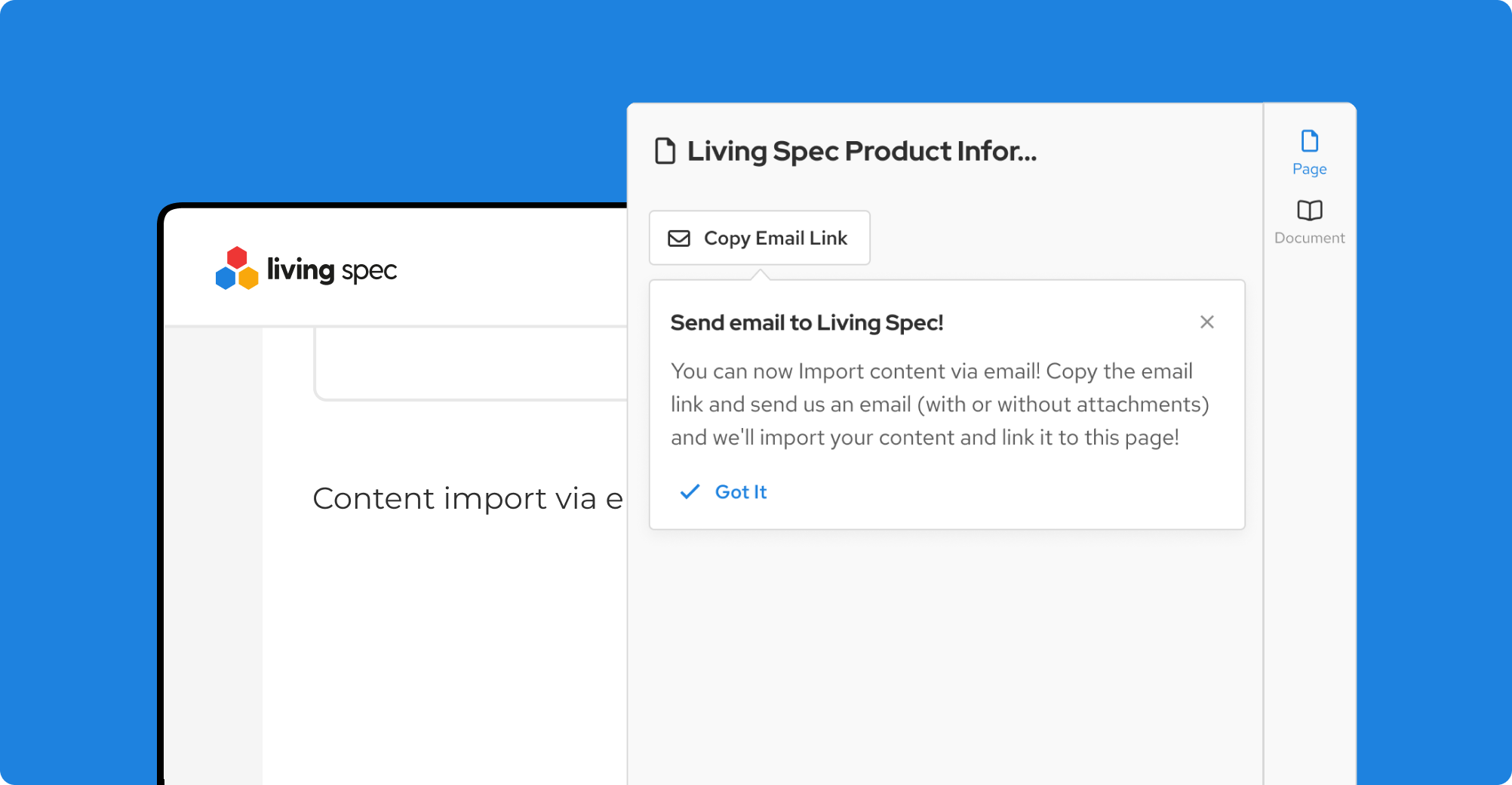The width and height of the screenshot is (1512, 785).
Task: Click the envelope icon in Copy Email Link
Action: [679, 239]
